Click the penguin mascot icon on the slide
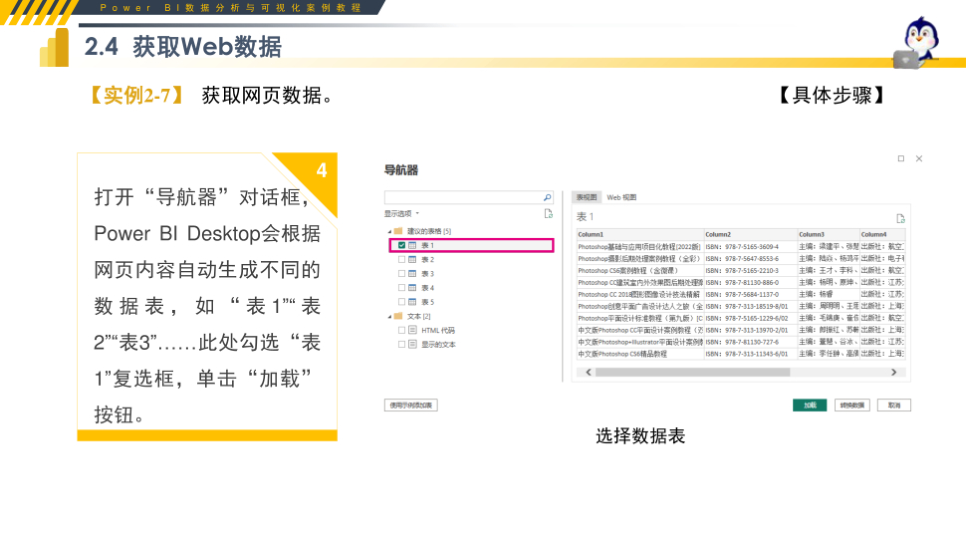966x544 pixels. pos(917,42)
